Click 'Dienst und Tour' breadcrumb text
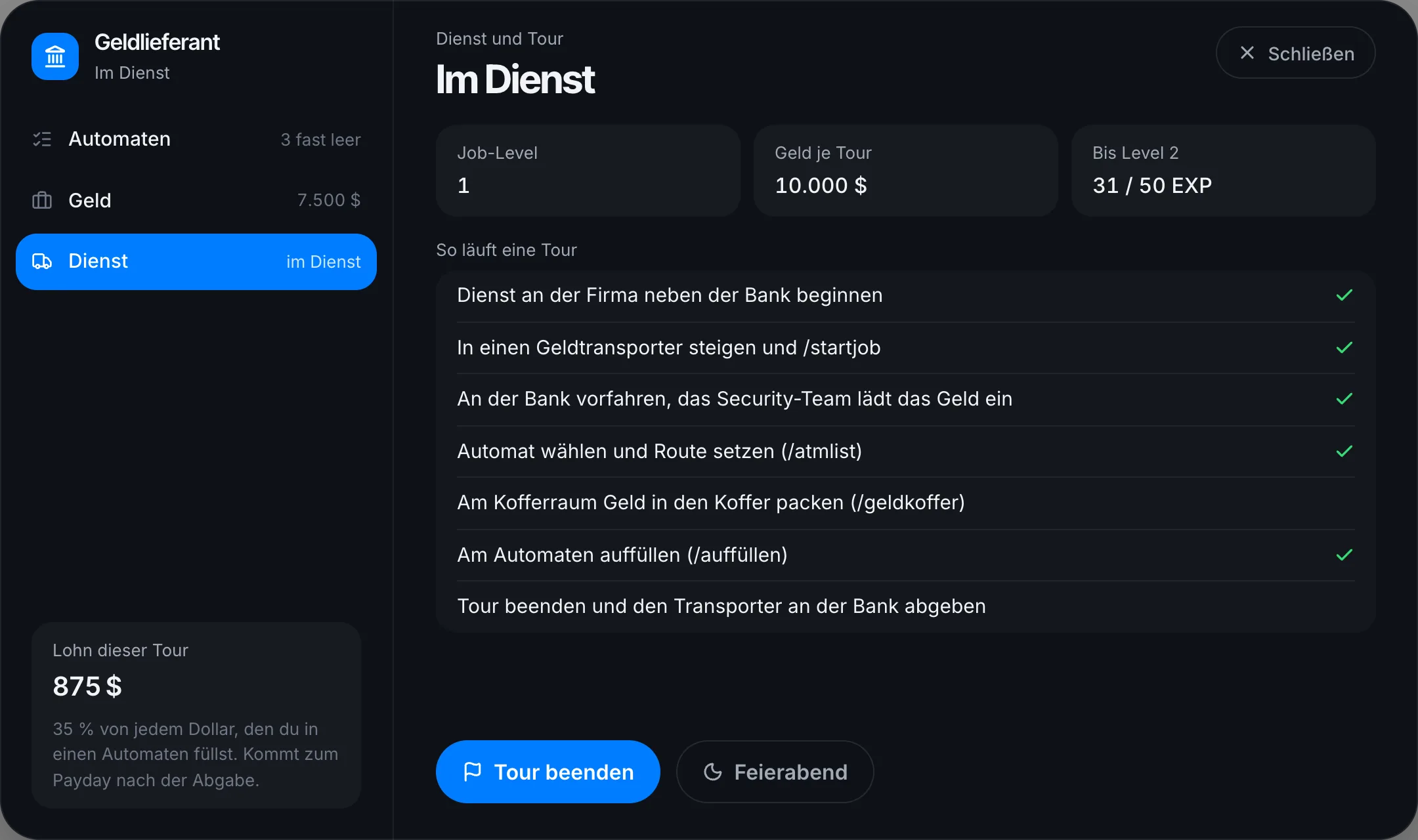 click(500, 39)
